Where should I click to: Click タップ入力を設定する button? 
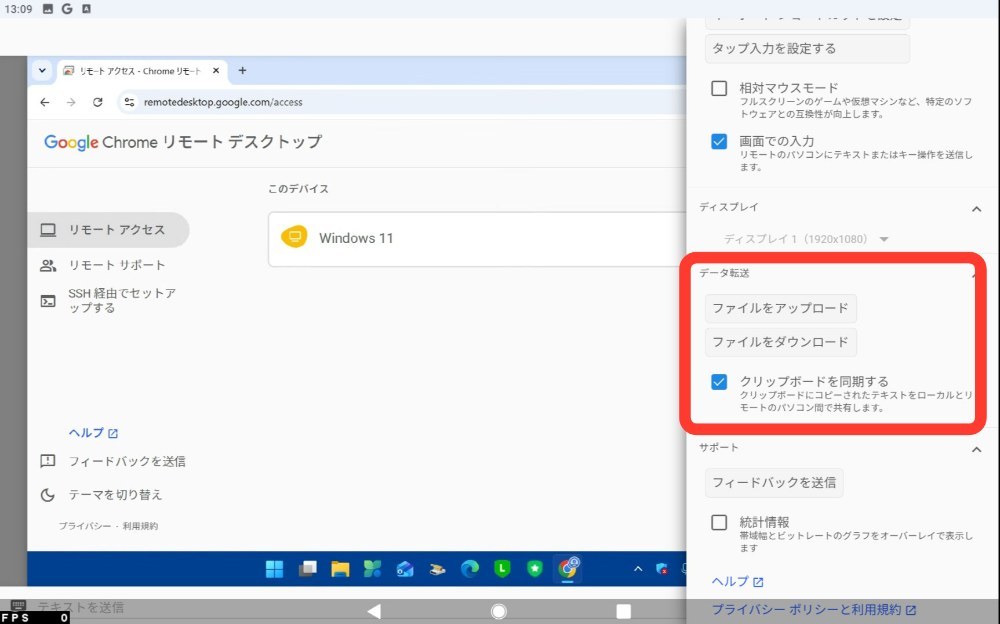[807, 48]
